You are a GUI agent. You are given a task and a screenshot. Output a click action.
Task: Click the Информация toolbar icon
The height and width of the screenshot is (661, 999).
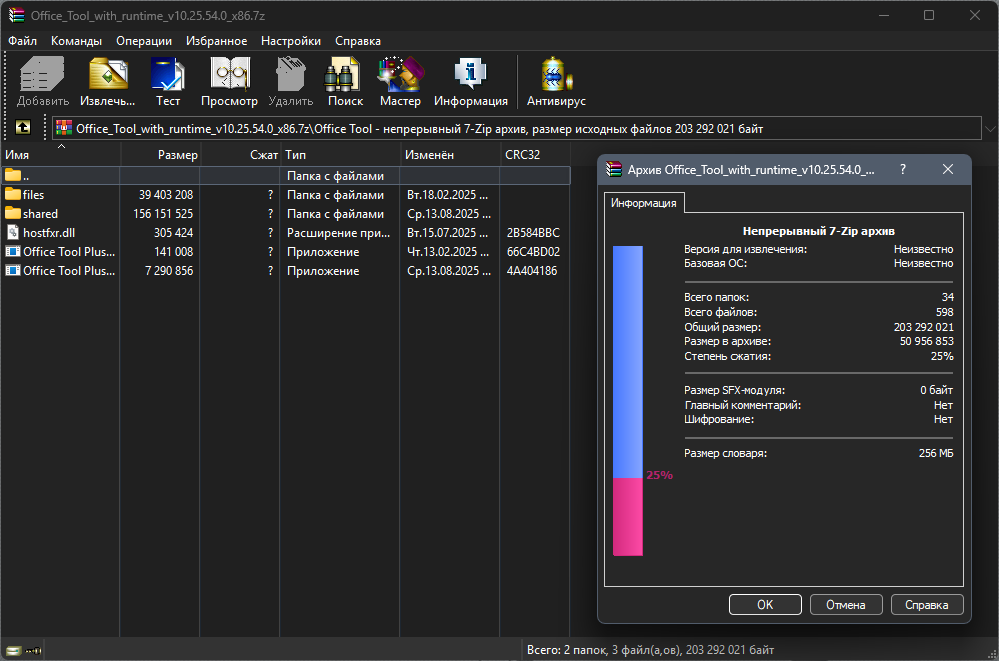coord(471,74)
